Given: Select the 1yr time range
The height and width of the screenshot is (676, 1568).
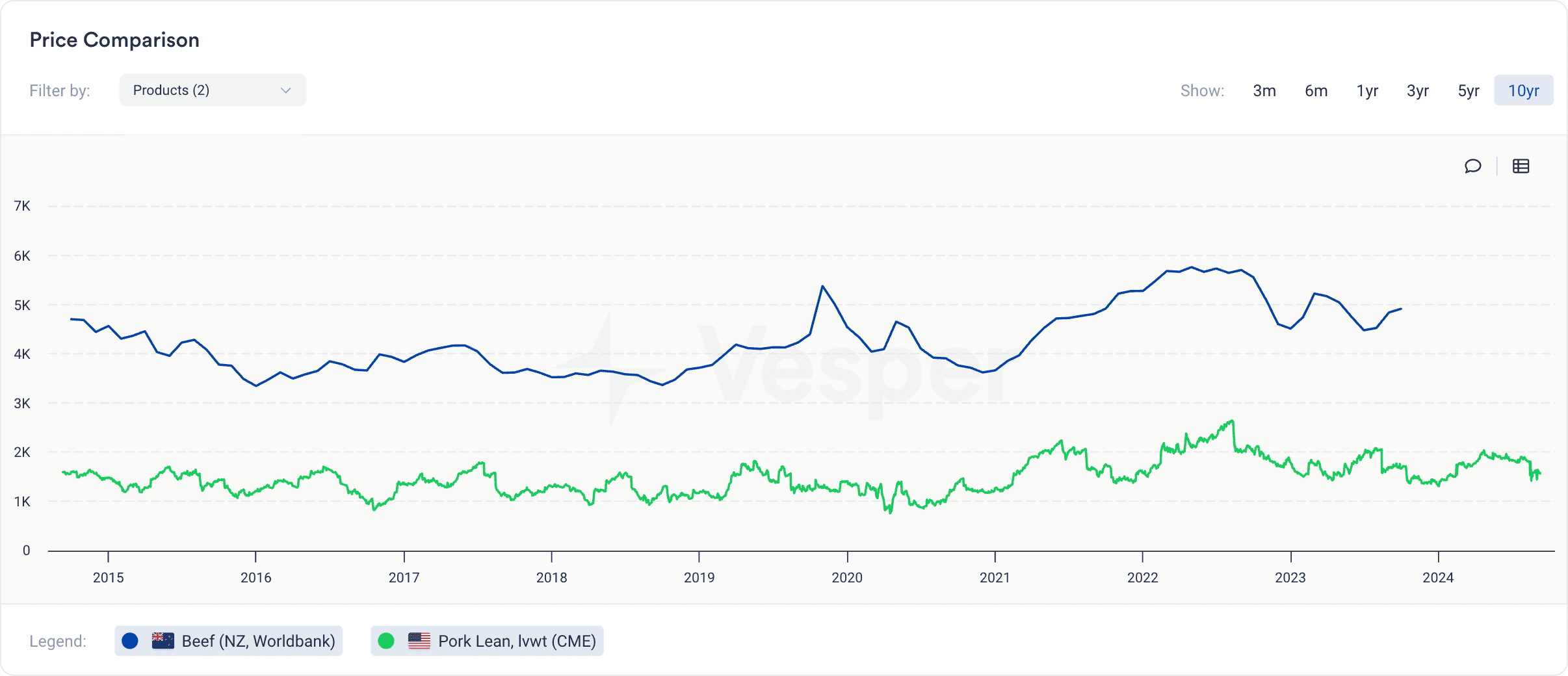Looking at the screenshot, I should [1367, 90].
